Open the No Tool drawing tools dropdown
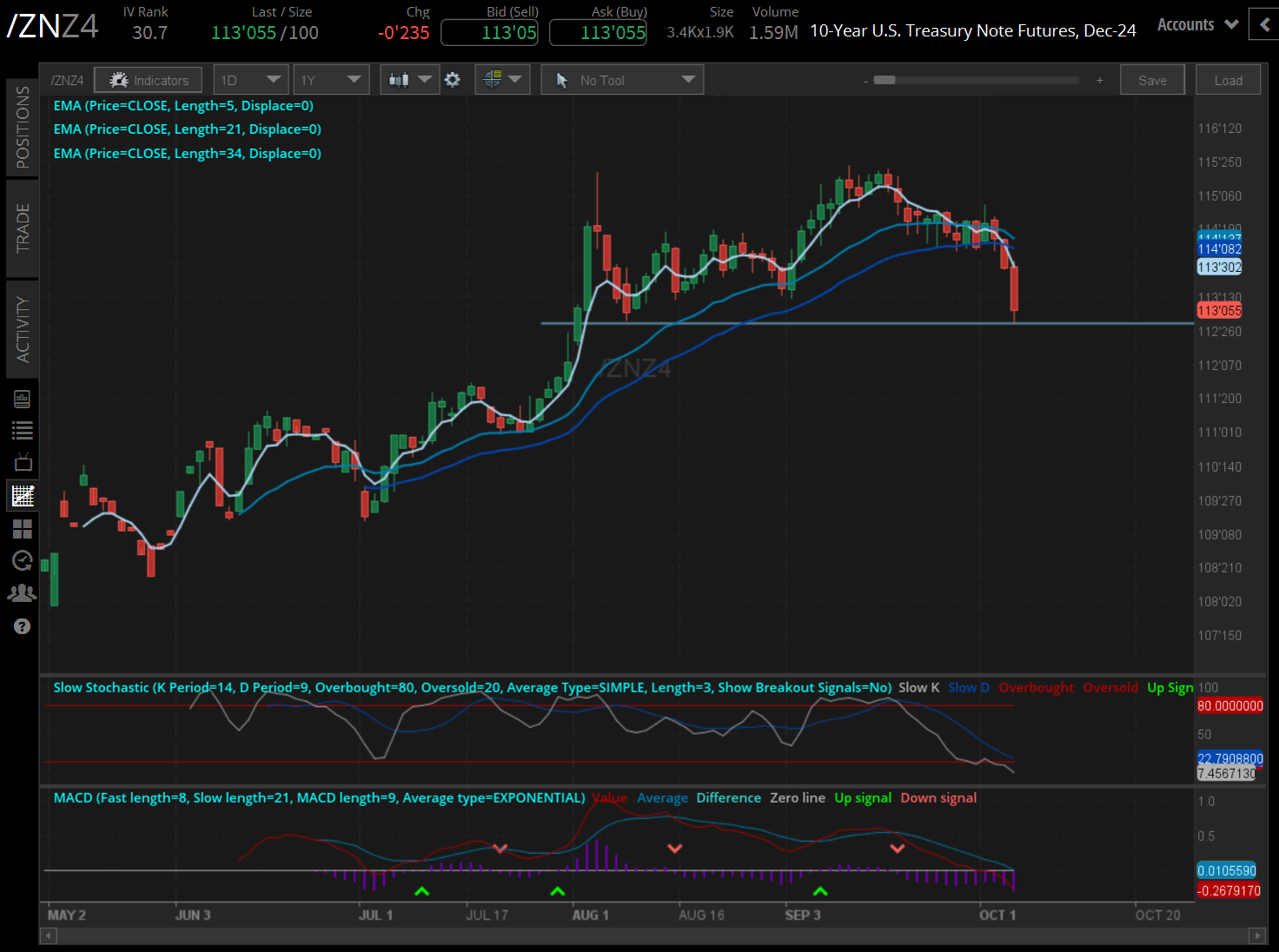Screen dimensions: 1279x952 pyautogui.click(x=621, y=79)
